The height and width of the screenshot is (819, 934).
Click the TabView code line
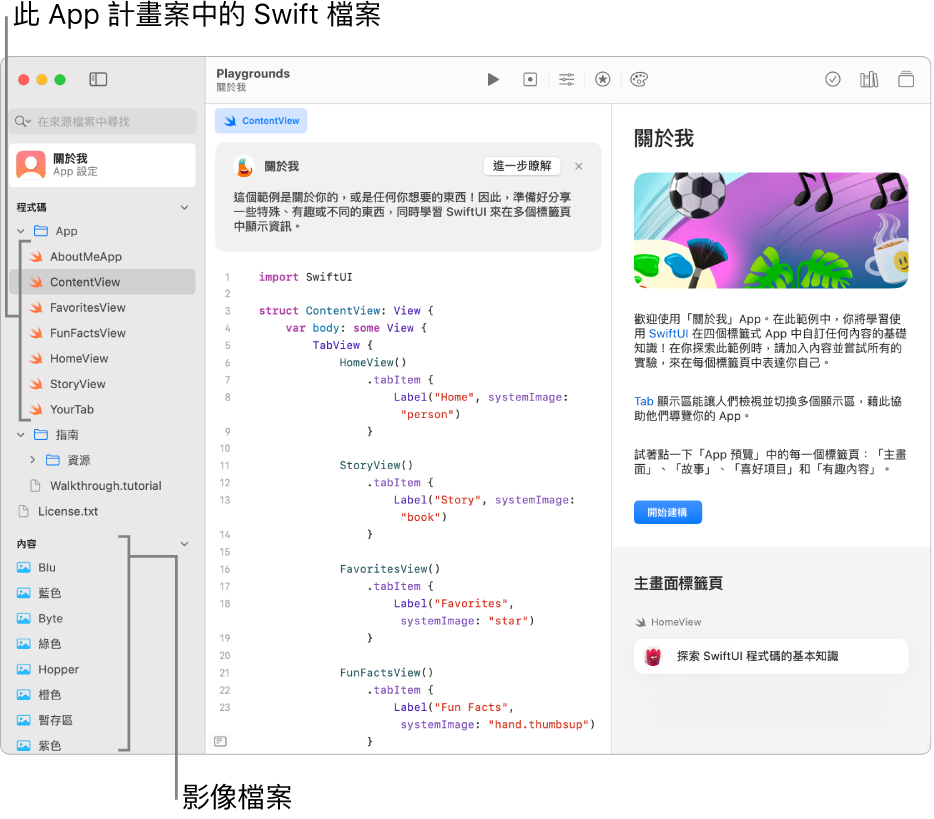pyautogui.click(x=342, y=345)
